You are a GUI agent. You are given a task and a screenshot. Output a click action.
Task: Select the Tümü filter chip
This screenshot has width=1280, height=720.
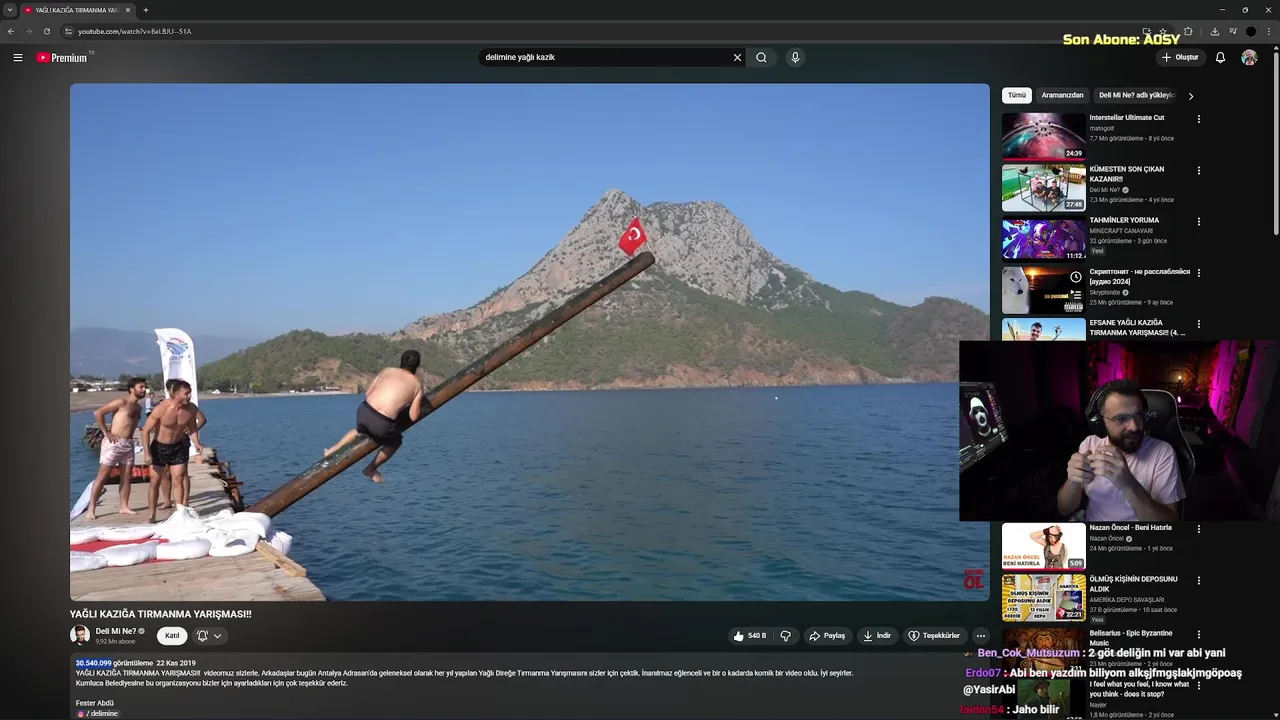pyautogui.click(x=1017, y=95)
